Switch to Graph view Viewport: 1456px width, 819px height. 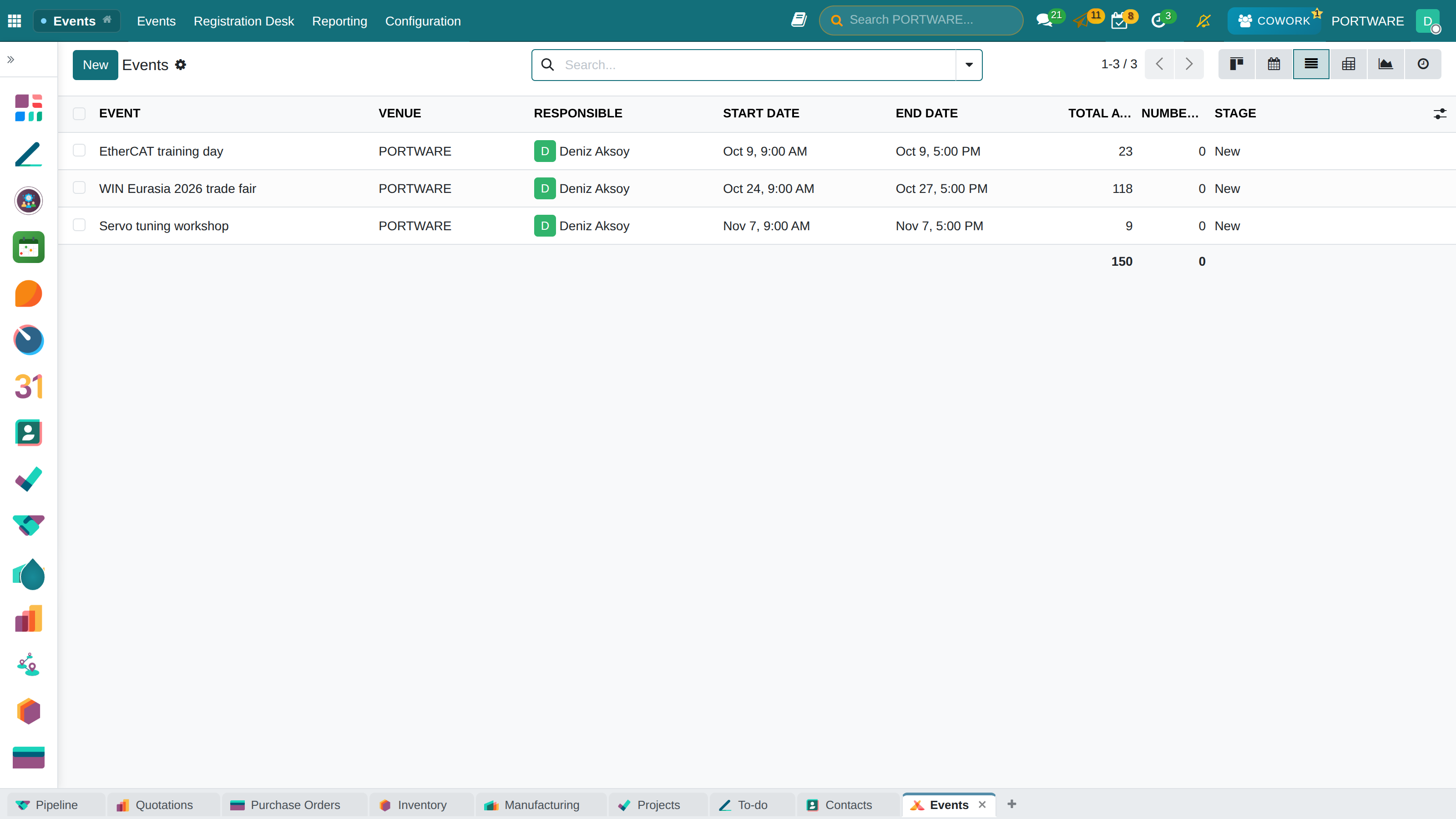coord(1385,65)
